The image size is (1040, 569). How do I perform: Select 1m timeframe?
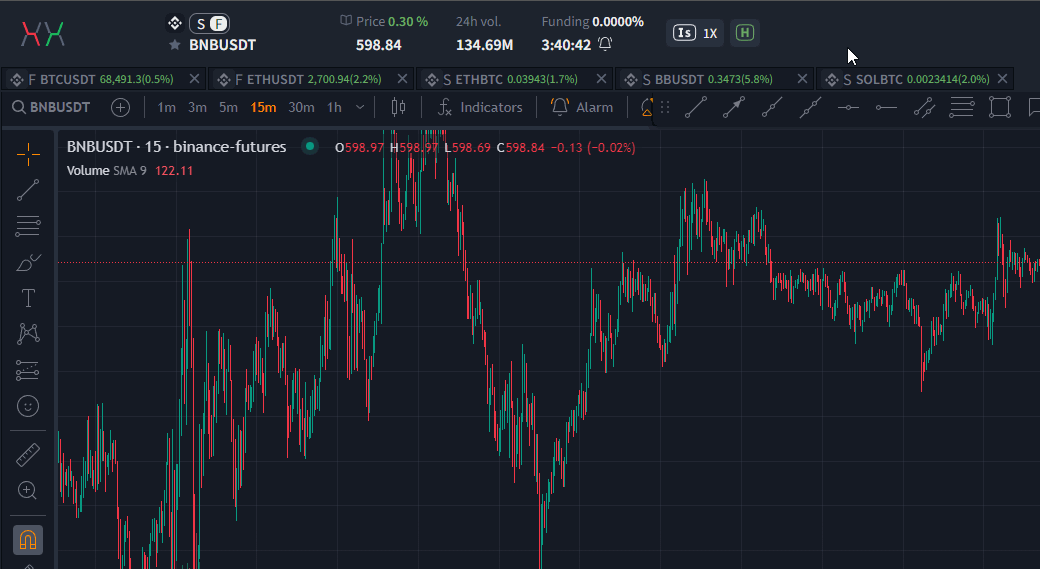coord(166,107)
